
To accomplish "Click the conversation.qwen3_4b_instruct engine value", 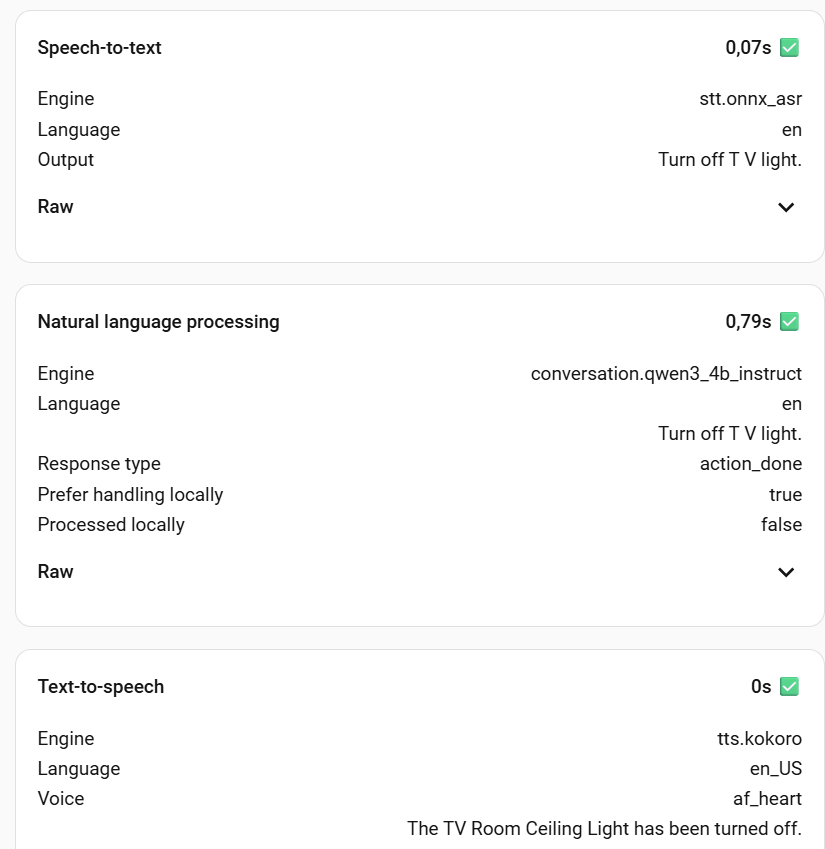I will pos(666,373).
